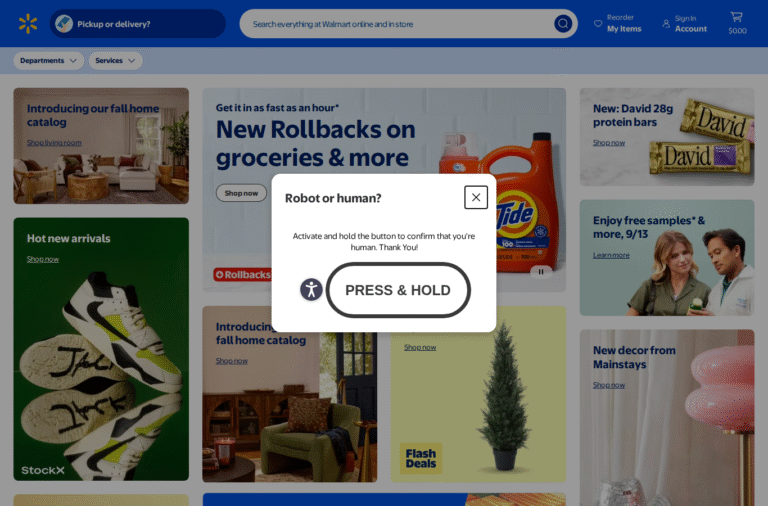This screenshot has height=506, width=768.
Task: Open the shopping cart icon
Action: 737,18
